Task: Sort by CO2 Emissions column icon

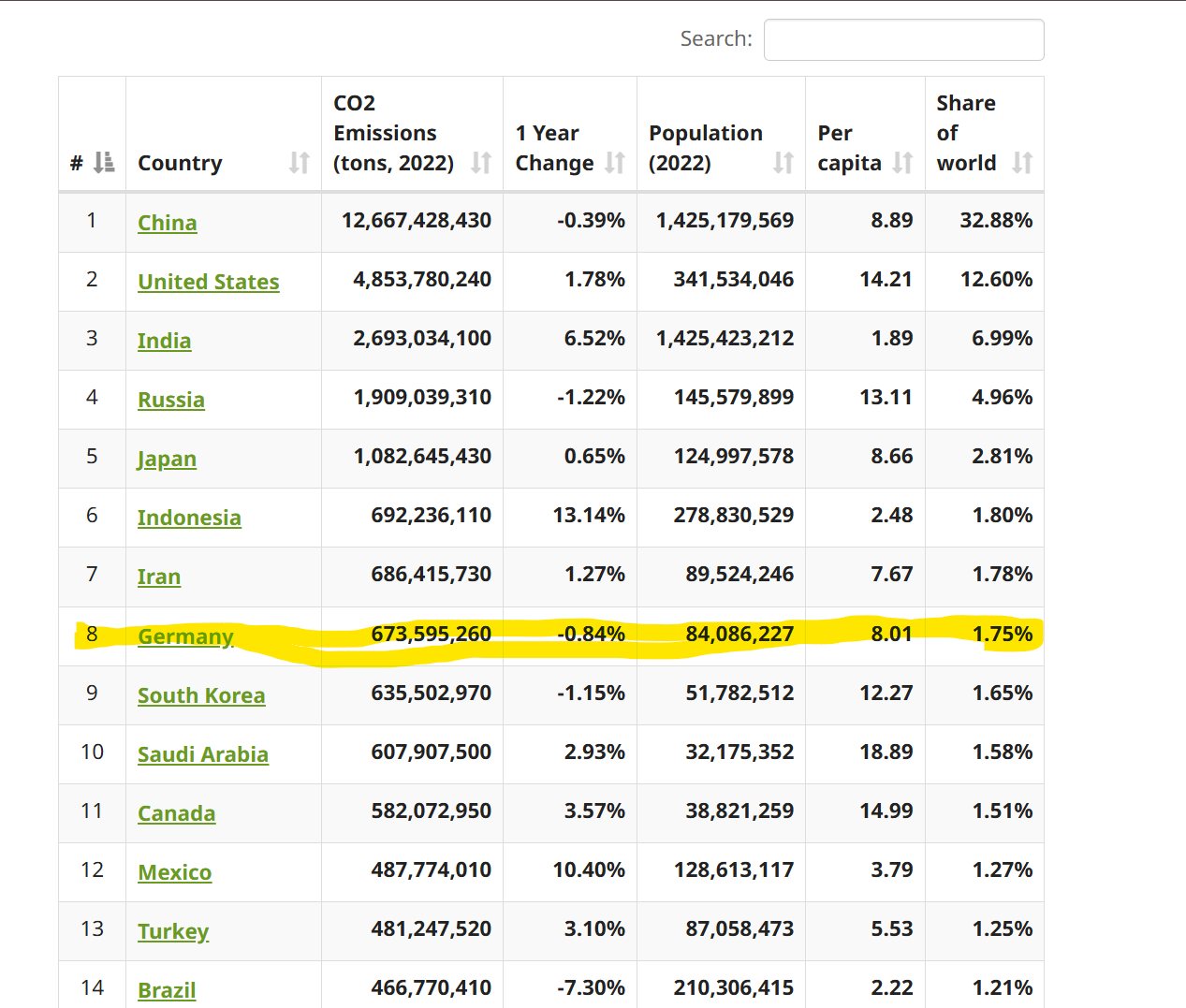Action: click(481, 163)
